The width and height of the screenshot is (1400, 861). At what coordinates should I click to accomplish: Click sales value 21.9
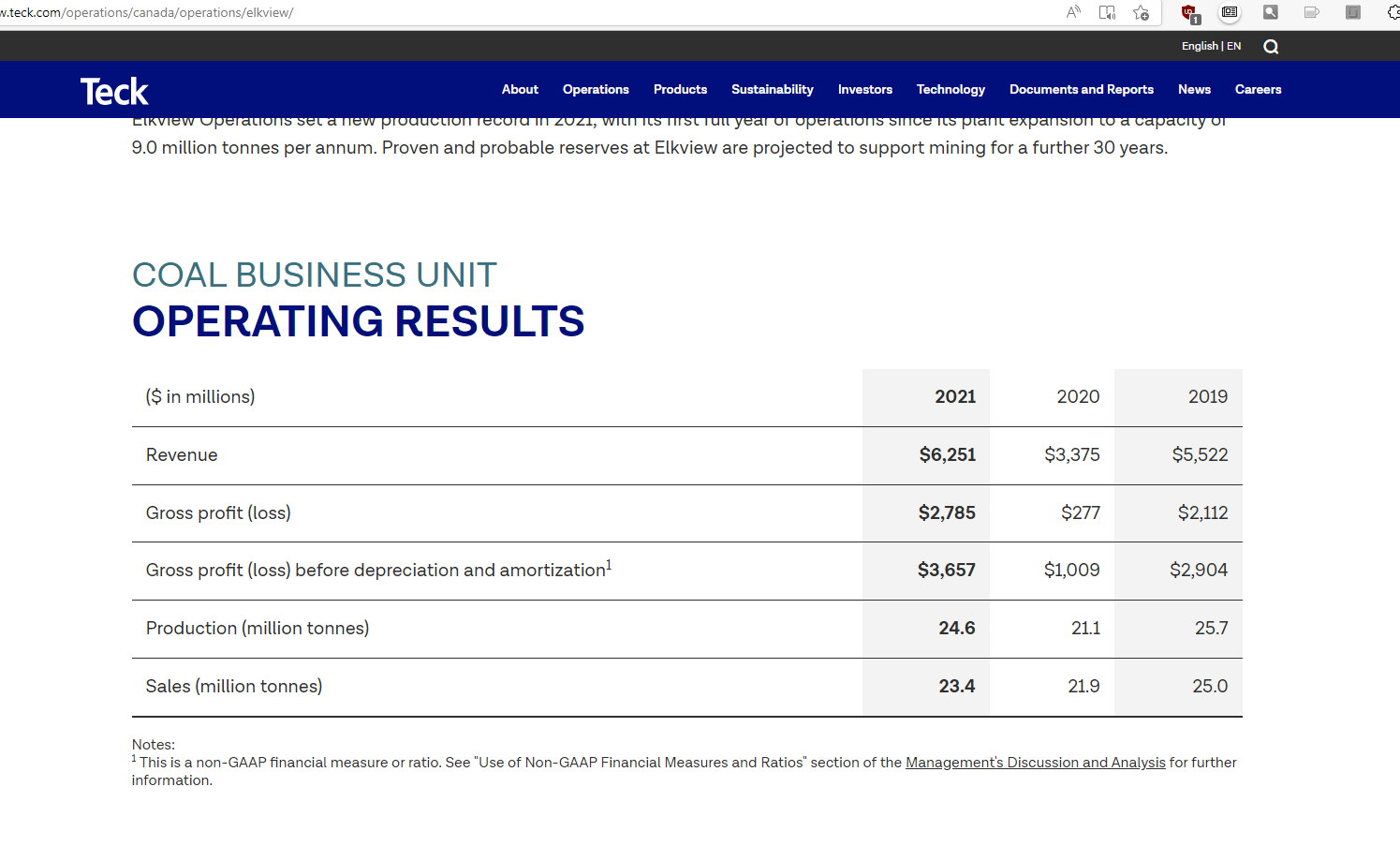tap(1084, 686)
